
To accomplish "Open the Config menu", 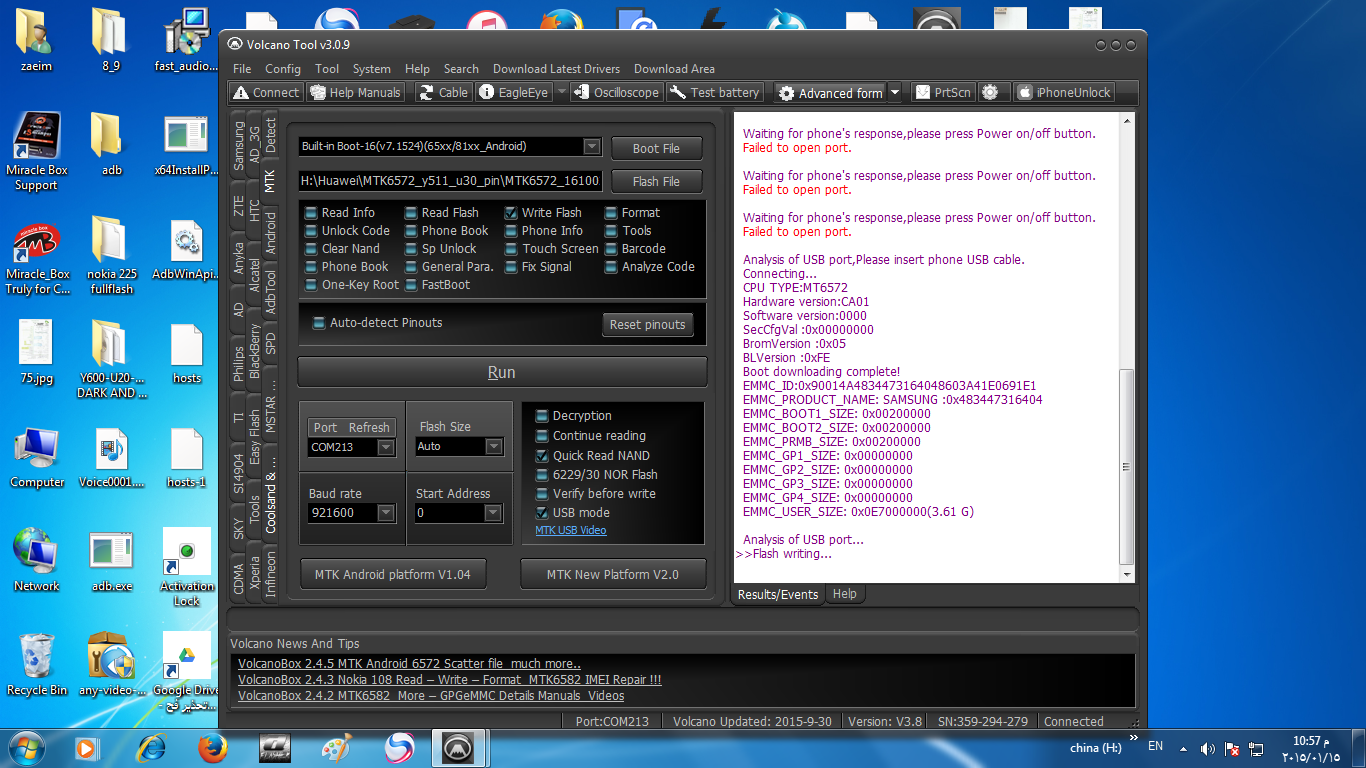I will [283, 69].
